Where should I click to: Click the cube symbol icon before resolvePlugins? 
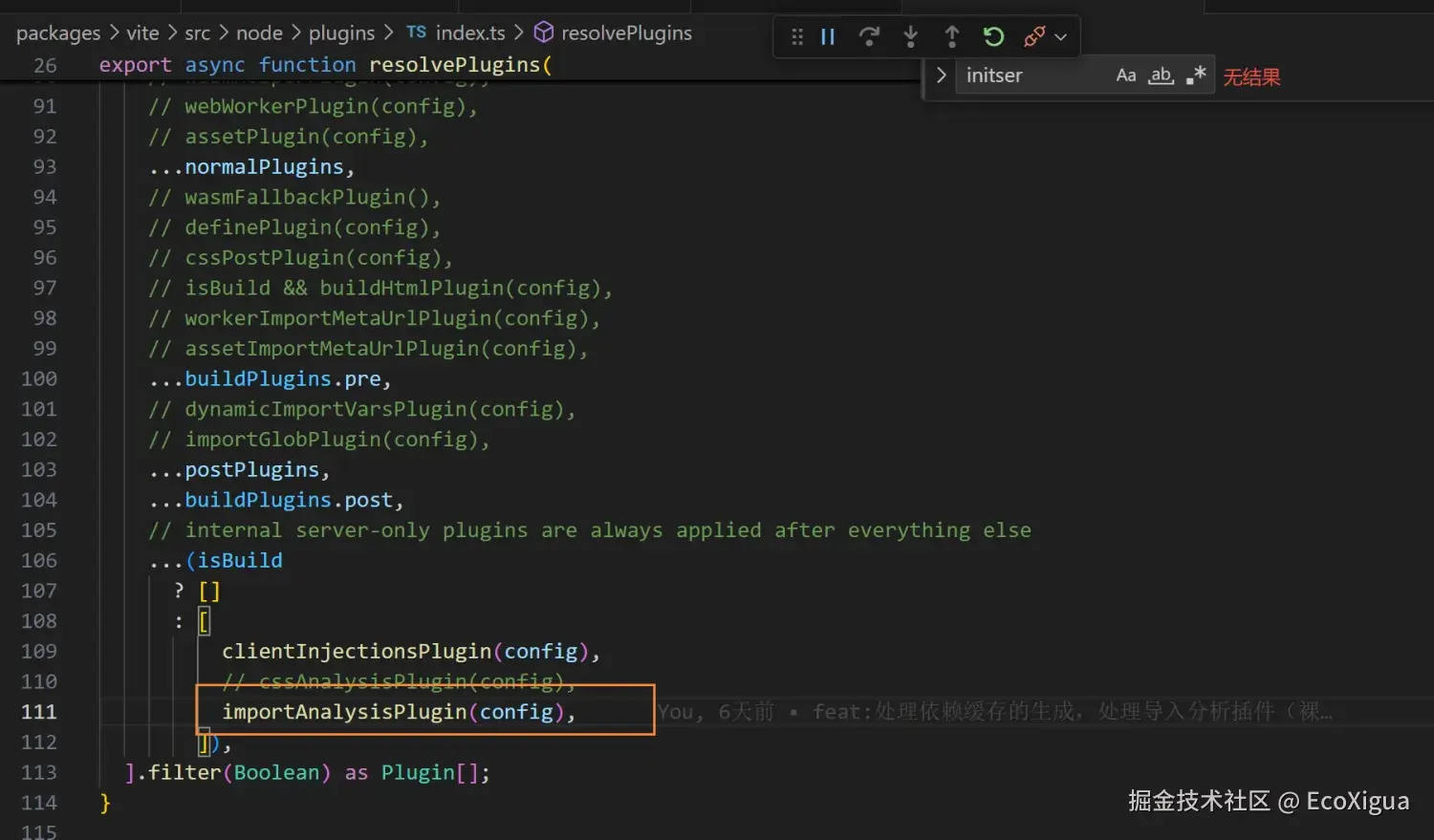coord(543,32)
